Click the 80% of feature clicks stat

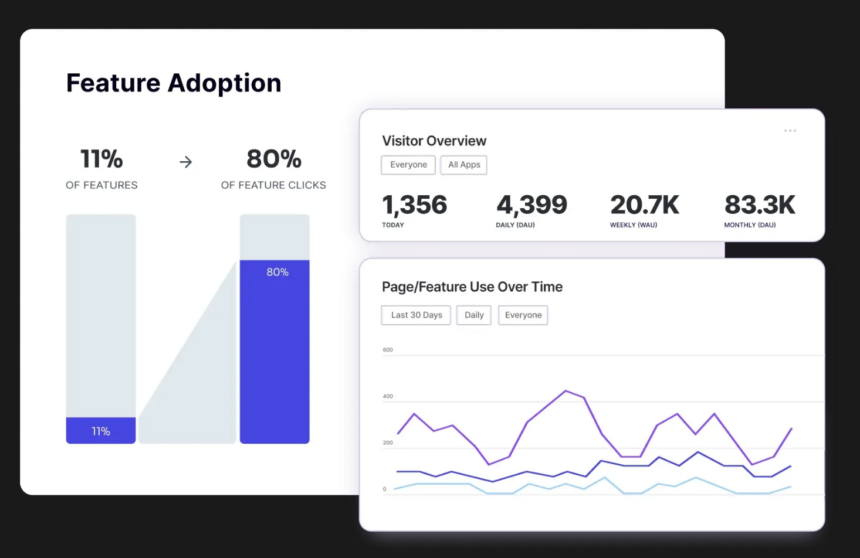pyautogui.click(x=273, y=160)
